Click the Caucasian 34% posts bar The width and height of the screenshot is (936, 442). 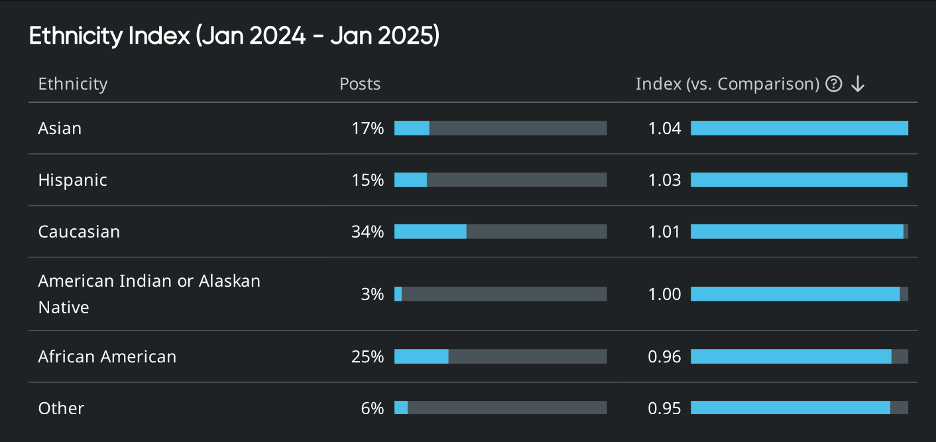pos(500,232)
